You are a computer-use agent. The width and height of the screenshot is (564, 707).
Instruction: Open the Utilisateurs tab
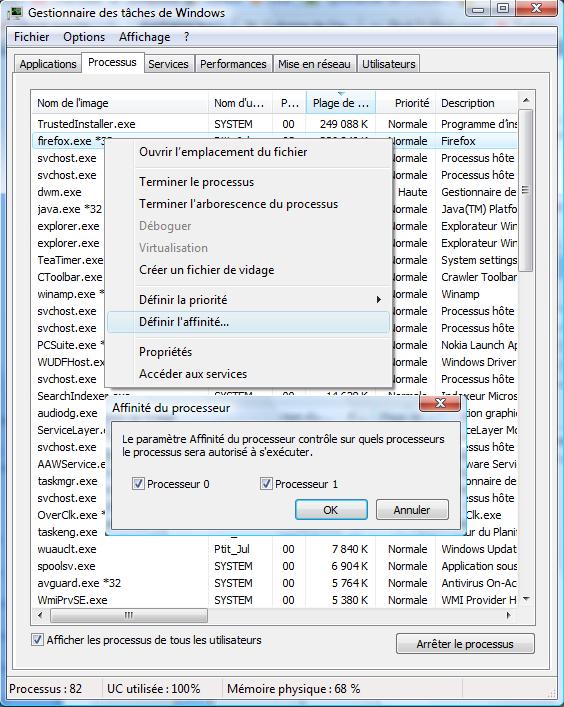389,64
